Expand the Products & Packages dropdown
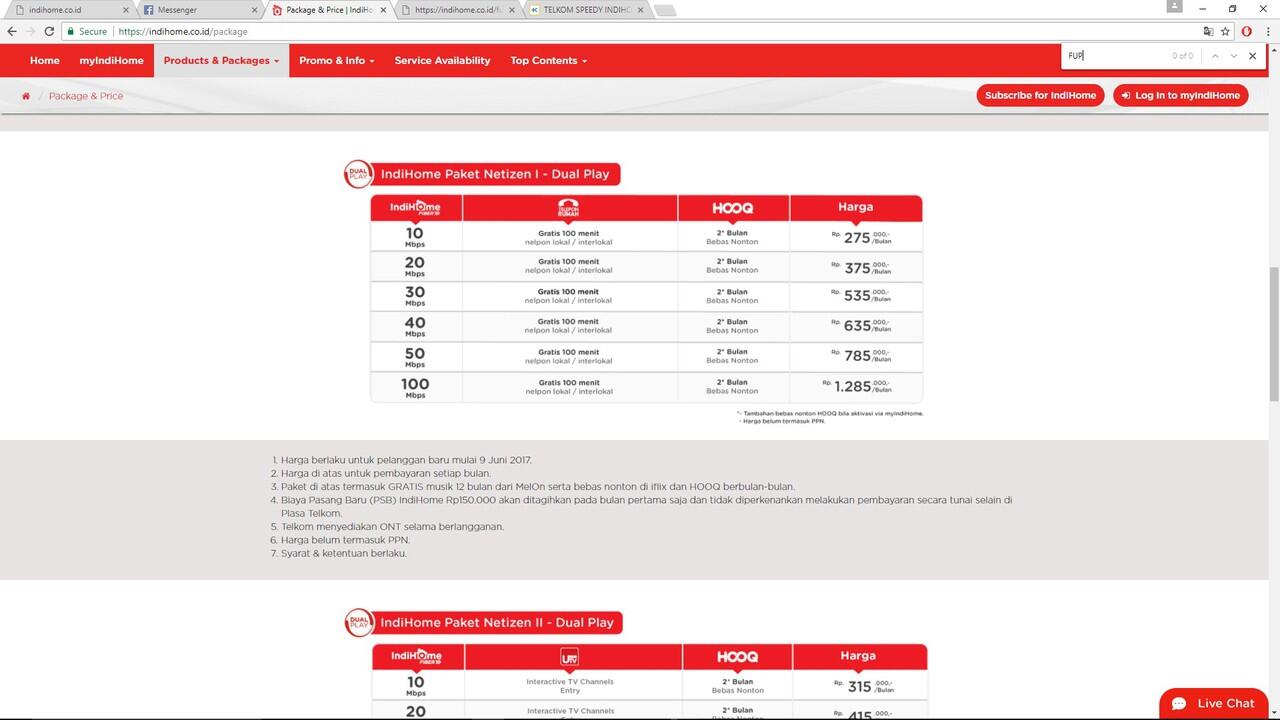Viewport: 1280px width, 720px height. coord(221,60)
